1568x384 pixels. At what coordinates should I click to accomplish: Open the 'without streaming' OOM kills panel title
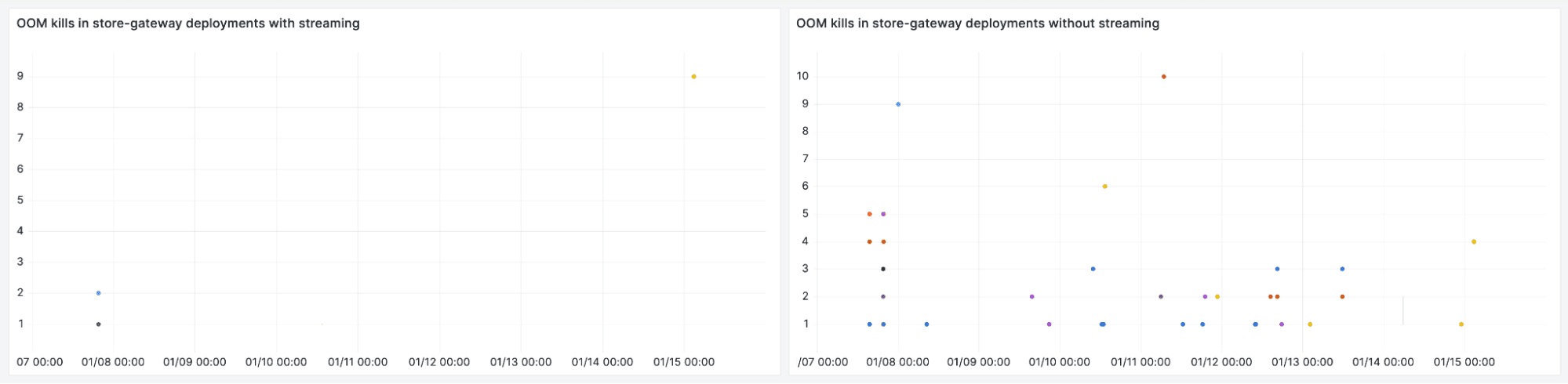click(x=977, y=24)
